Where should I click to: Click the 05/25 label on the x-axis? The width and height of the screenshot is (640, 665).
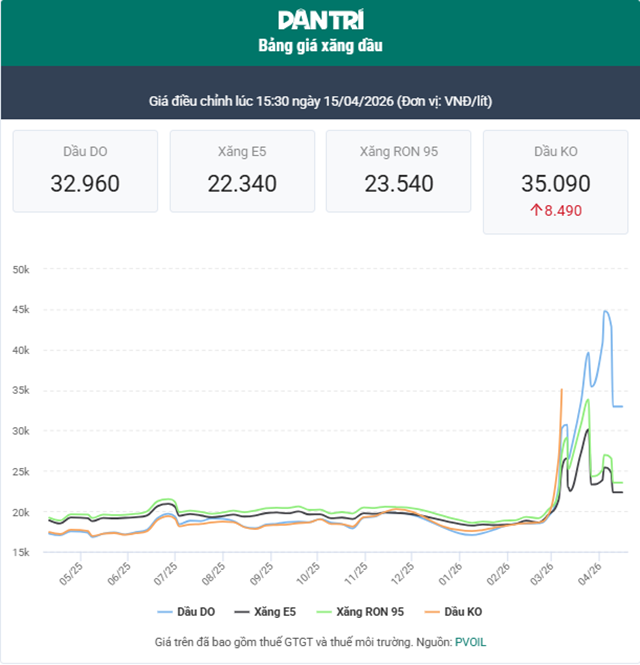pyautogui.click(x=71, y=576)
